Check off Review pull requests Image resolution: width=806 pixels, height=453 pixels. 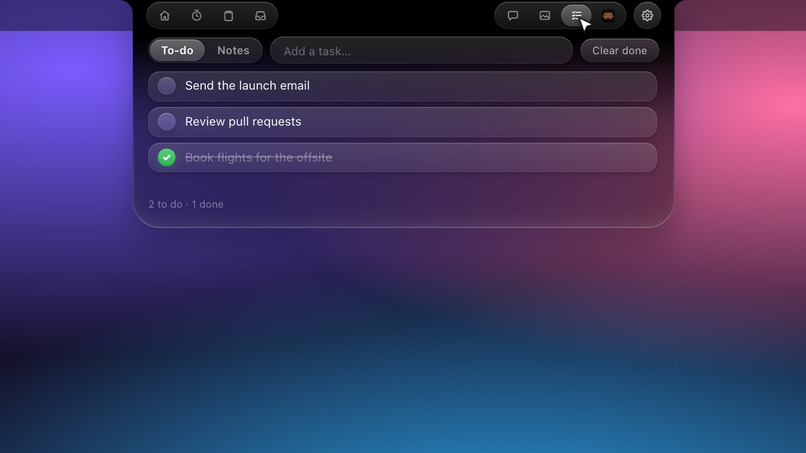pyautogui.click(x=167, y=122)
